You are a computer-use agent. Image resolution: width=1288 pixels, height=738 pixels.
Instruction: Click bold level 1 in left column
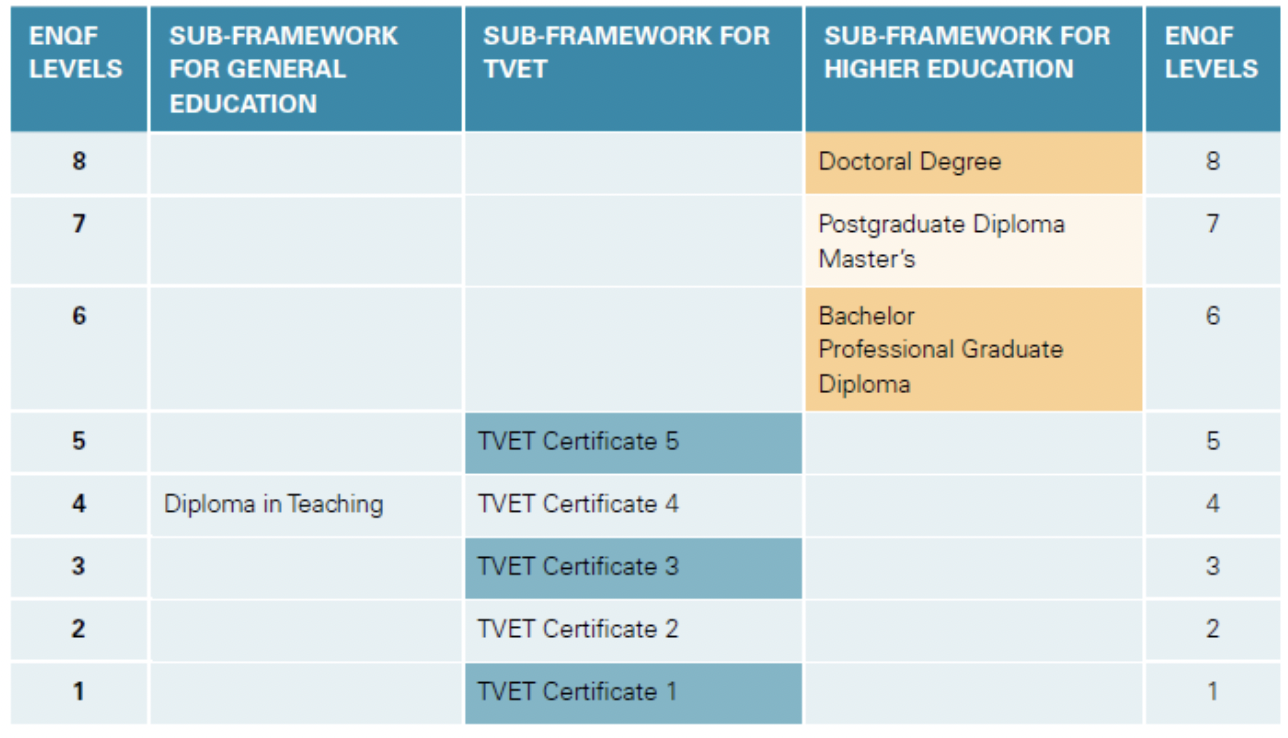tap(79, 691)
